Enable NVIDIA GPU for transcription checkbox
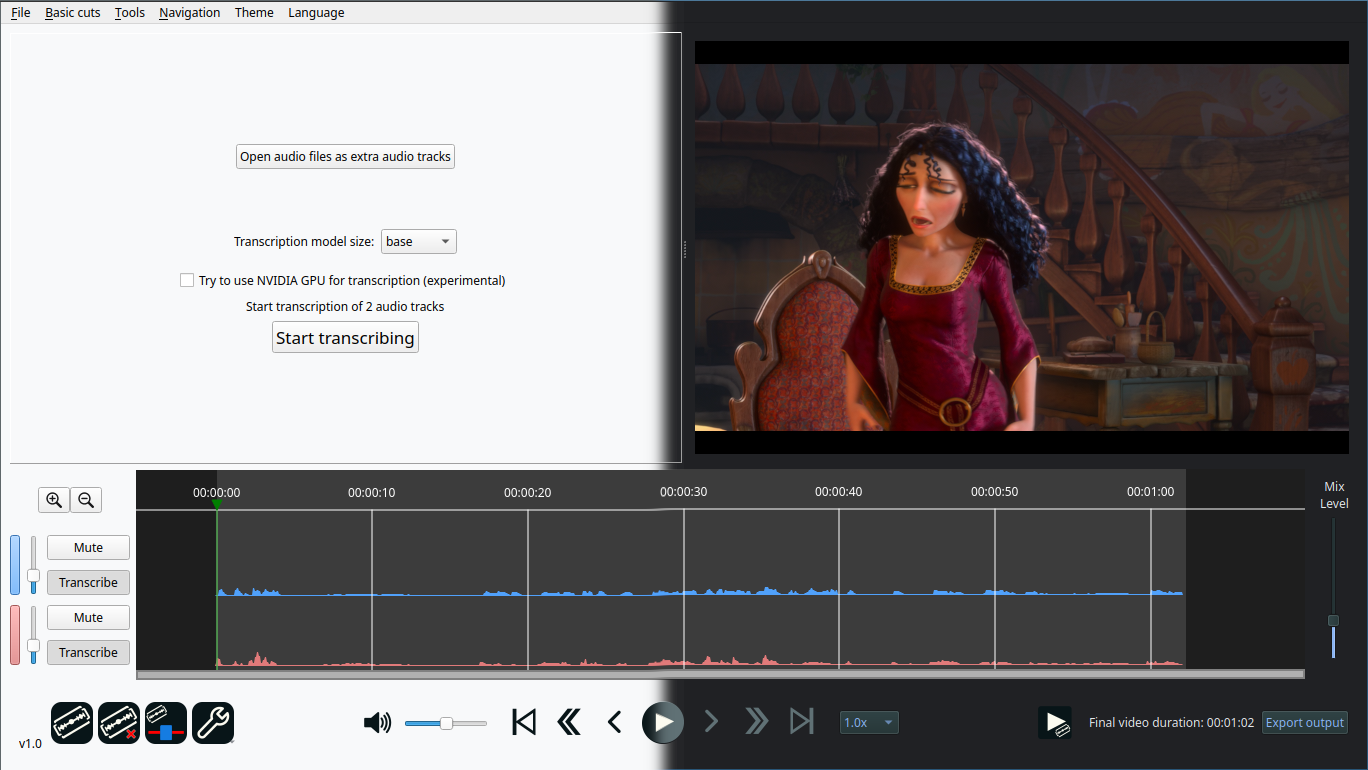 [187, 281]
